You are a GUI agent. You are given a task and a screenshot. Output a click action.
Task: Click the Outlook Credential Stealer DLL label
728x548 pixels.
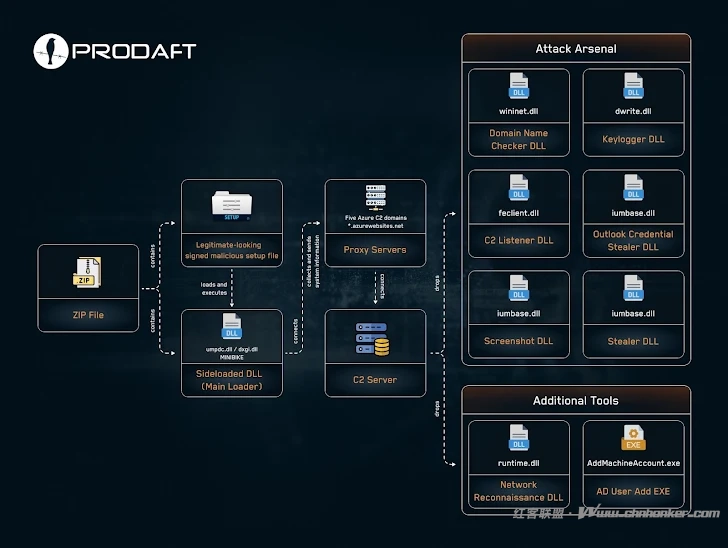(633, 240)
